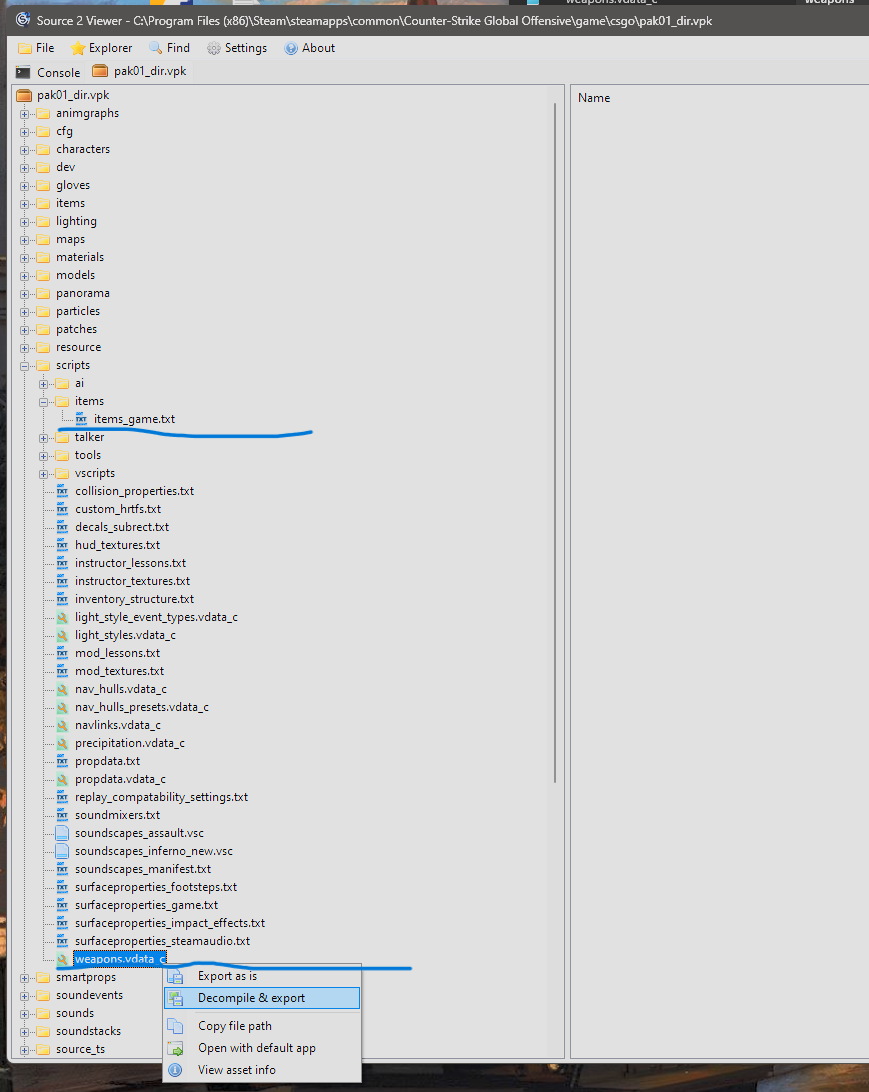This screenshot has height=1092, width=869.
Task: Select decals_subrect.txt file
Action: [122, 527]
